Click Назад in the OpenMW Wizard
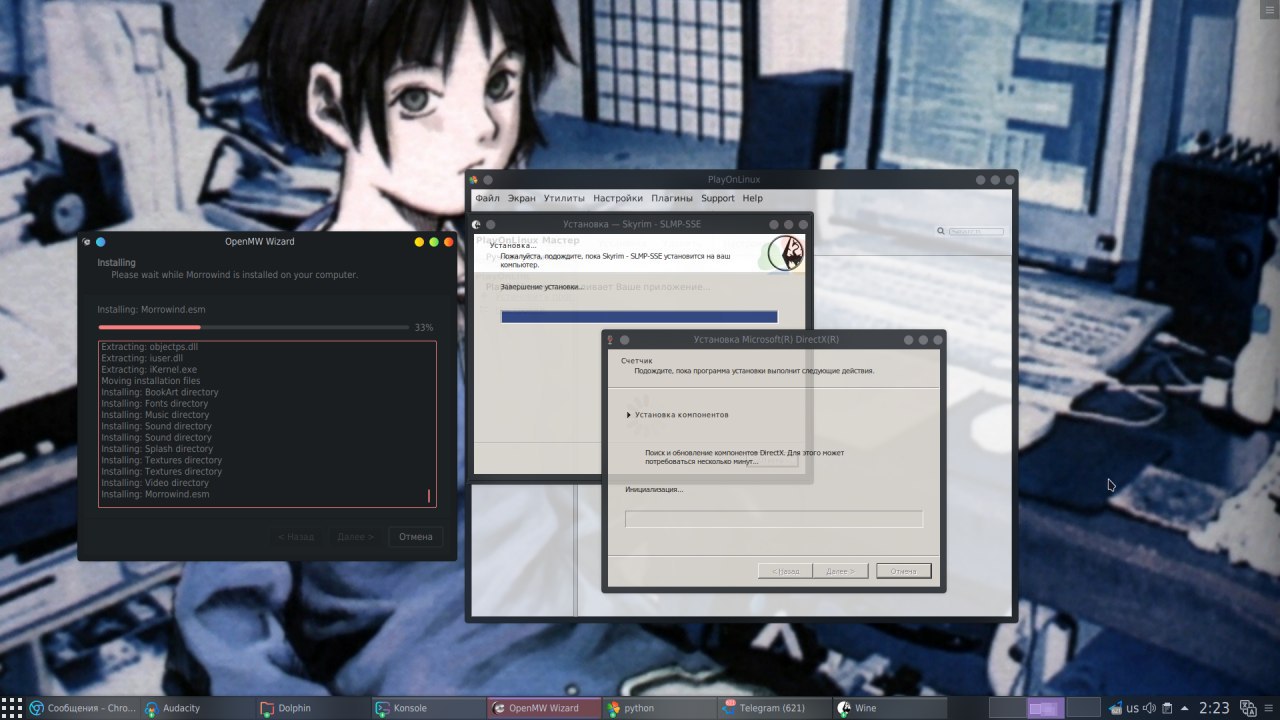The height and width of the screenshot is (720, 1280). click(295, 537)
